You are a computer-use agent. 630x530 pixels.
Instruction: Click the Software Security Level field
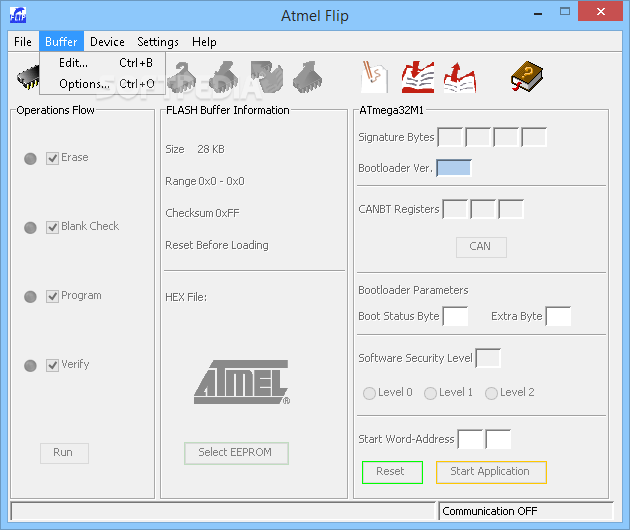click(x=488, y=358)
